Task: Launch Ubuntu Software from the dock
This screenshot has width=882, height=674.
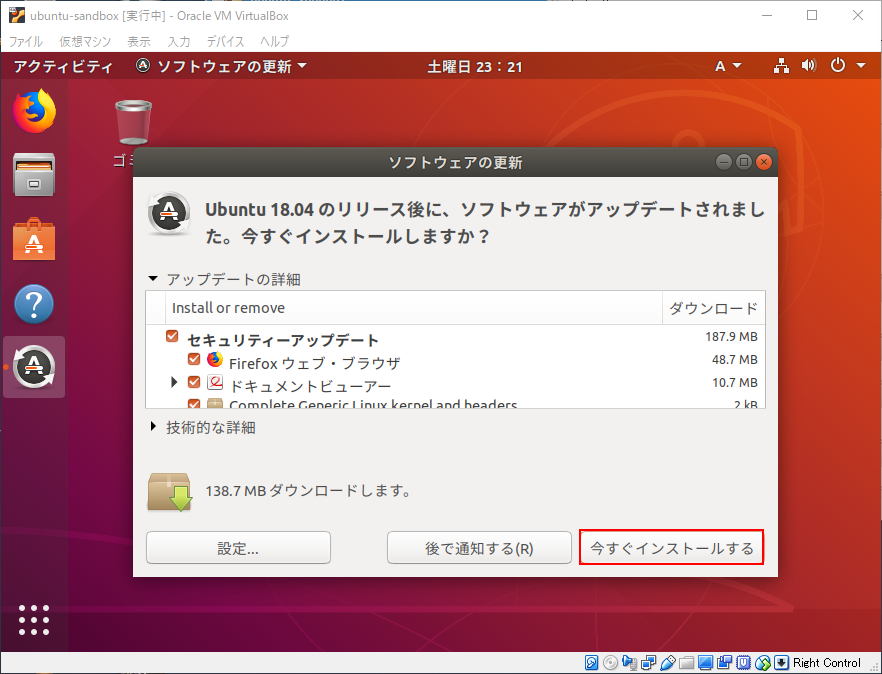Action: coord(34,239)
